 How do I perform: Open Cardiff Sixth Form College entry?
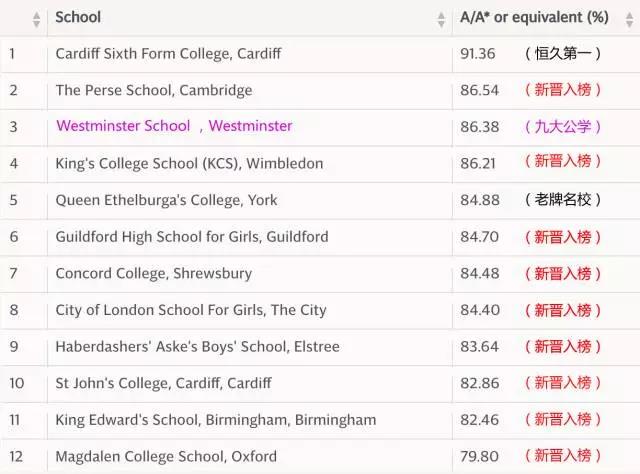tap(168, 53)
